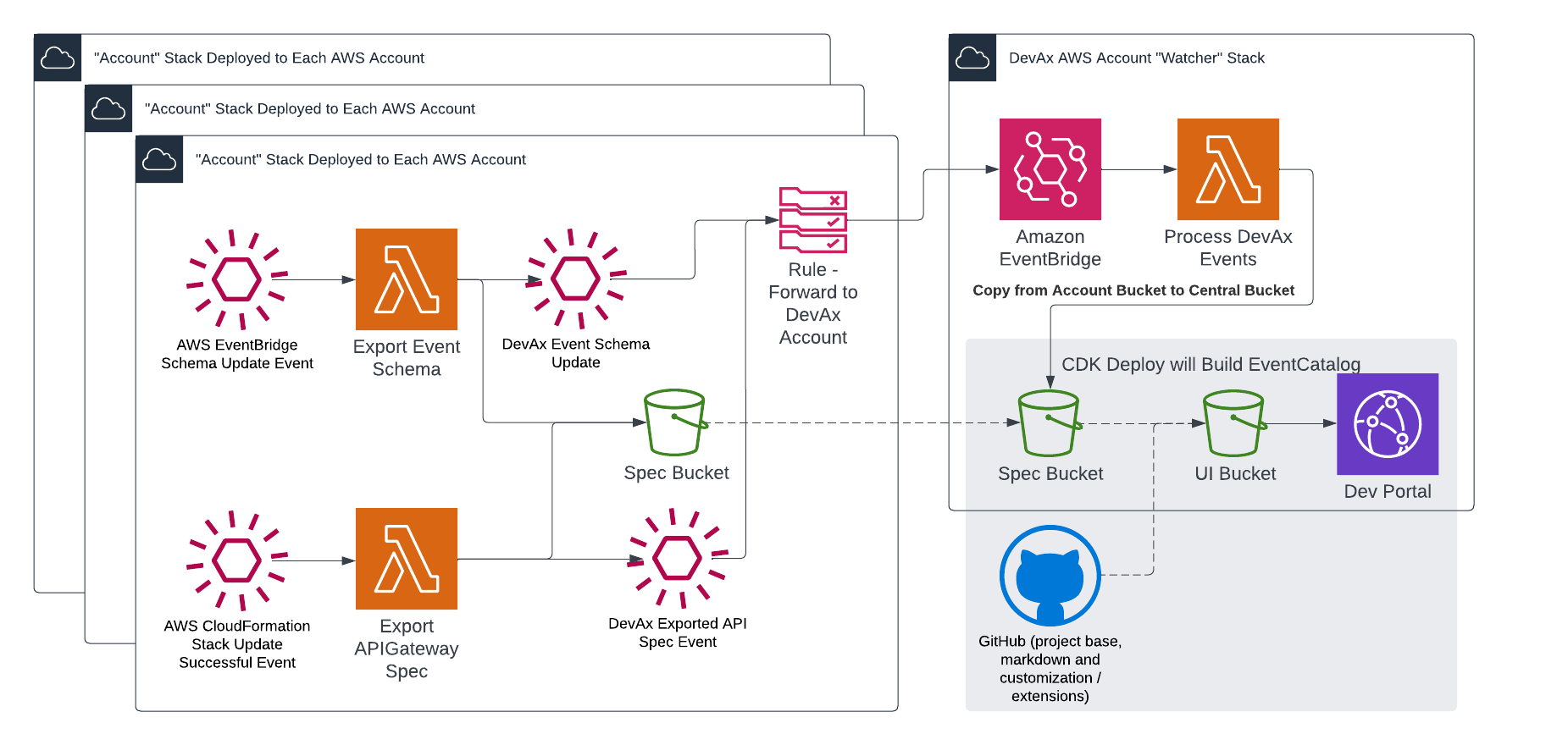Click the DevAx Event Schema Update icon
This screenshot has height=745, width=1568.
click(x=576, y=279)
